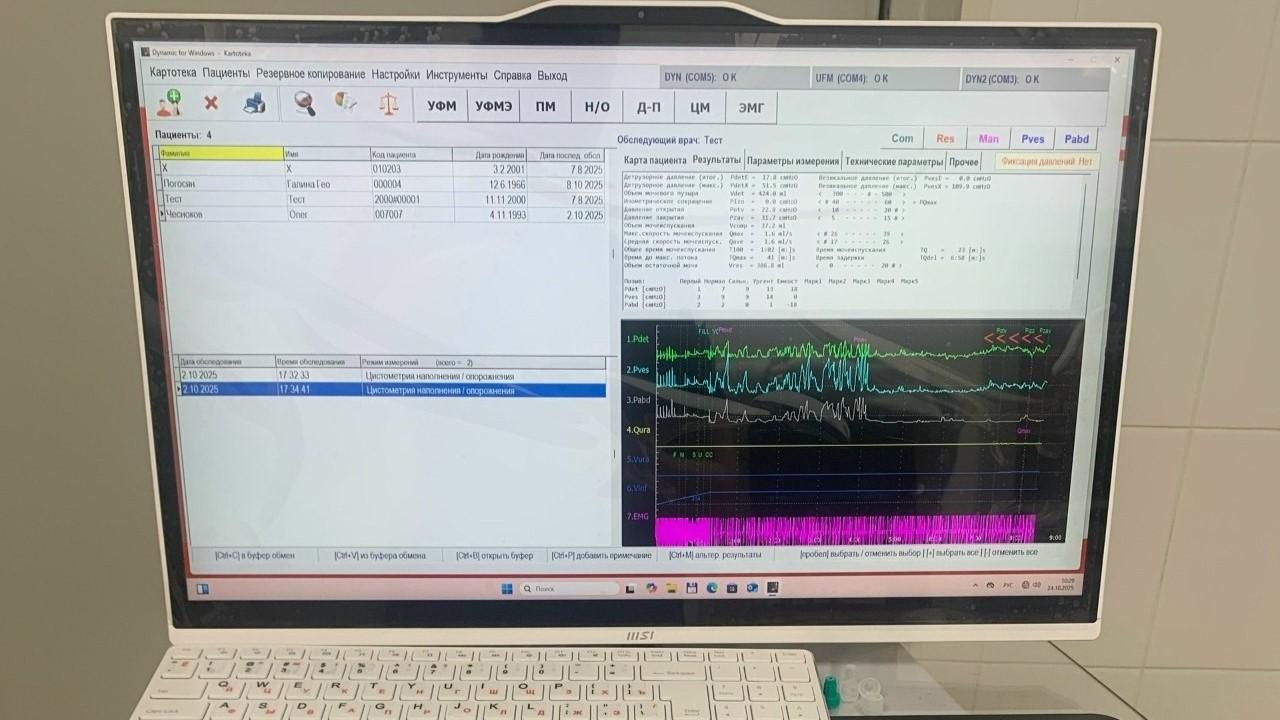Viewport: 1280px width, 720px height.
Task: Click the Edge browser taskbar icon
Action: pos(710,588)
